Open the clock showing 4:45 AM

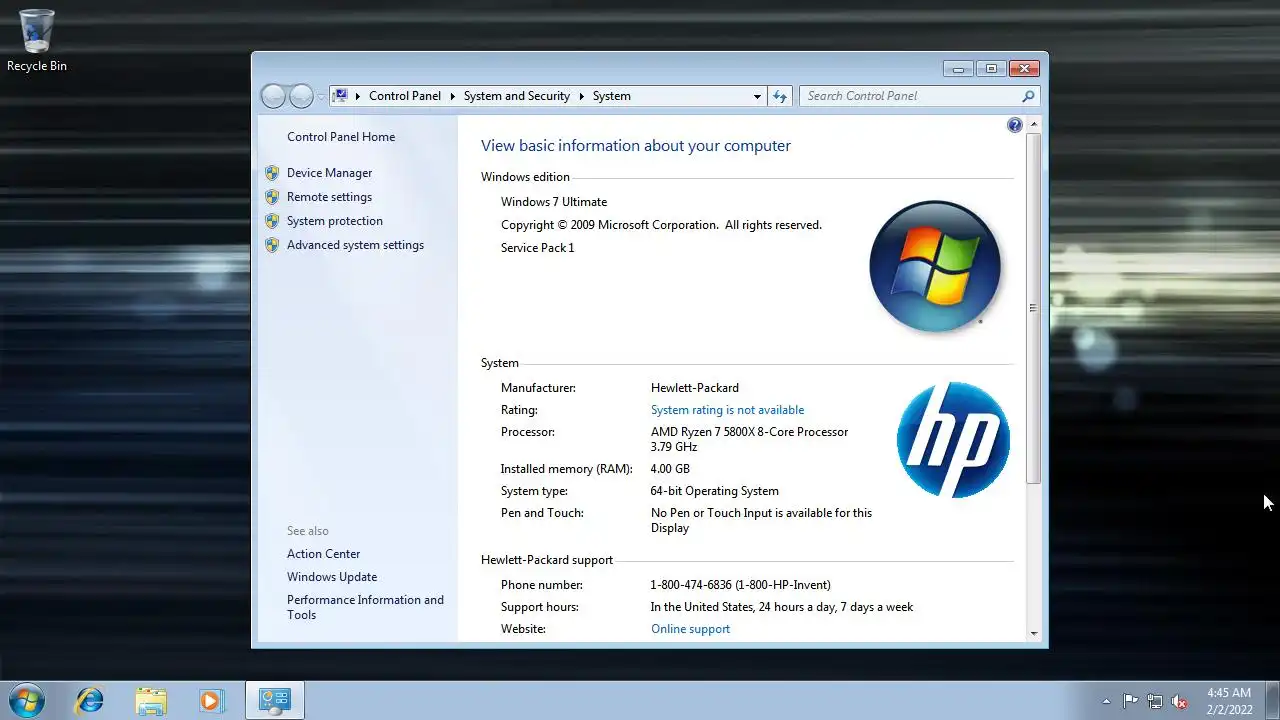click(1228, 700)
